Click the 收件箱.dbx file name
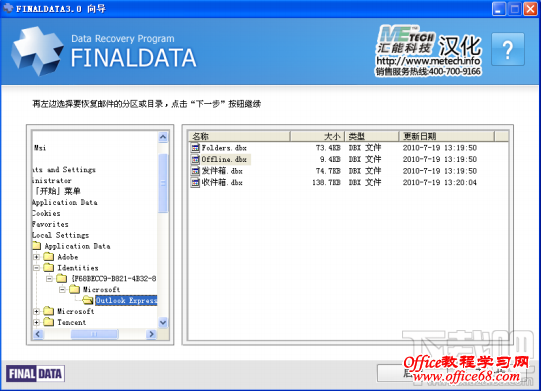Image resolution: width=542 pixels, height=391 pixels. click(x=222, y=182)
